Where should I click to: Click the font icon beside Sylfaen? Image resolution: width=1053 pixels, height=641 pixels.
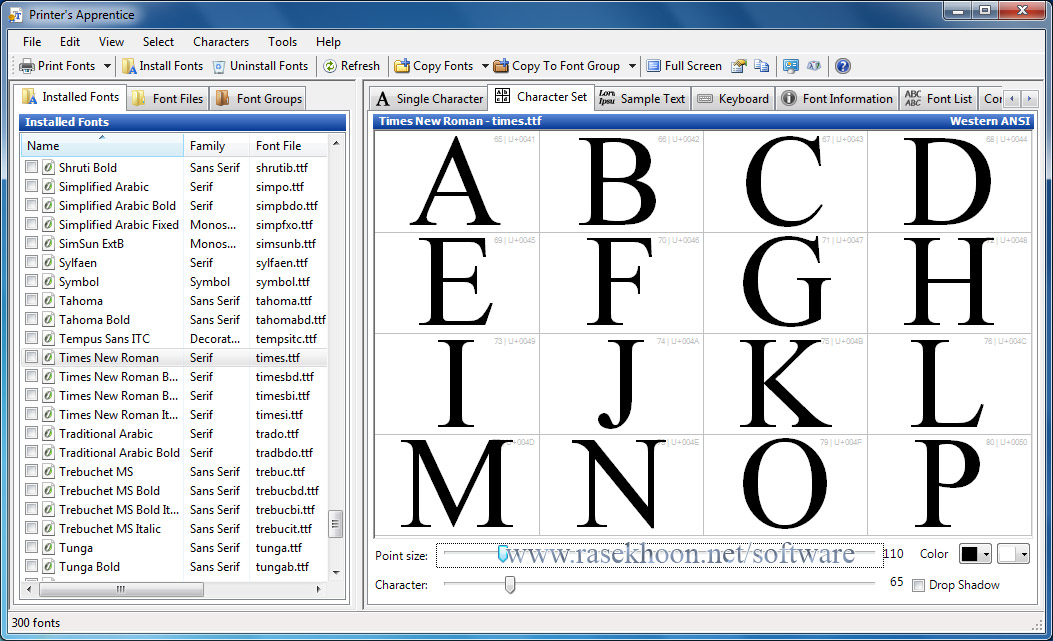point(48,263)
